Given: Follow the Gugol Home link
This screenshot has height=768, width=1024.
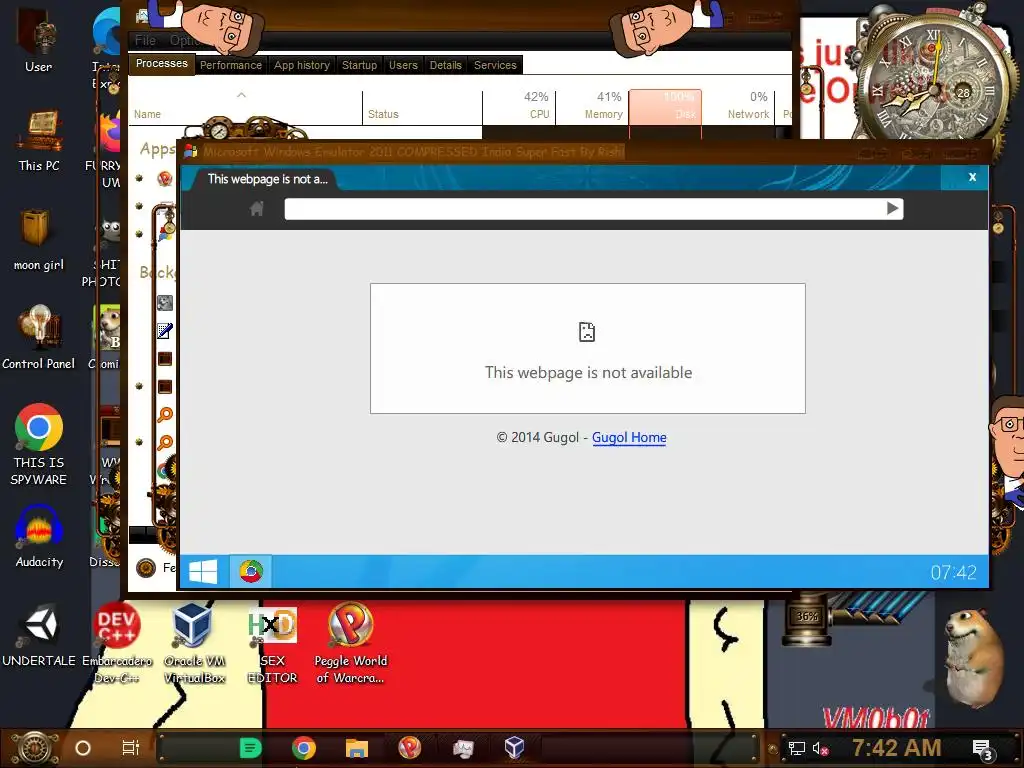Looking at the screenshot, I should 629,438.
